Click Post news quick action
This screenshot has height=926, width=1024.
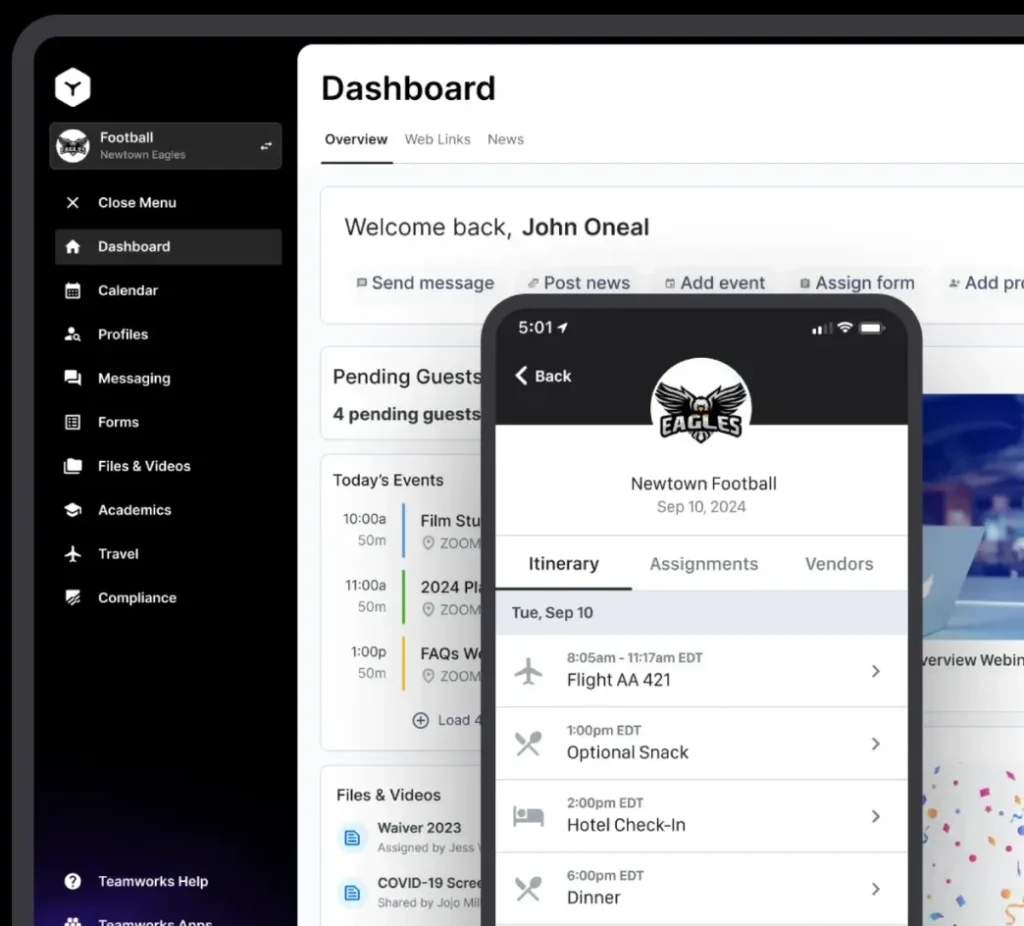pos(579,283)
